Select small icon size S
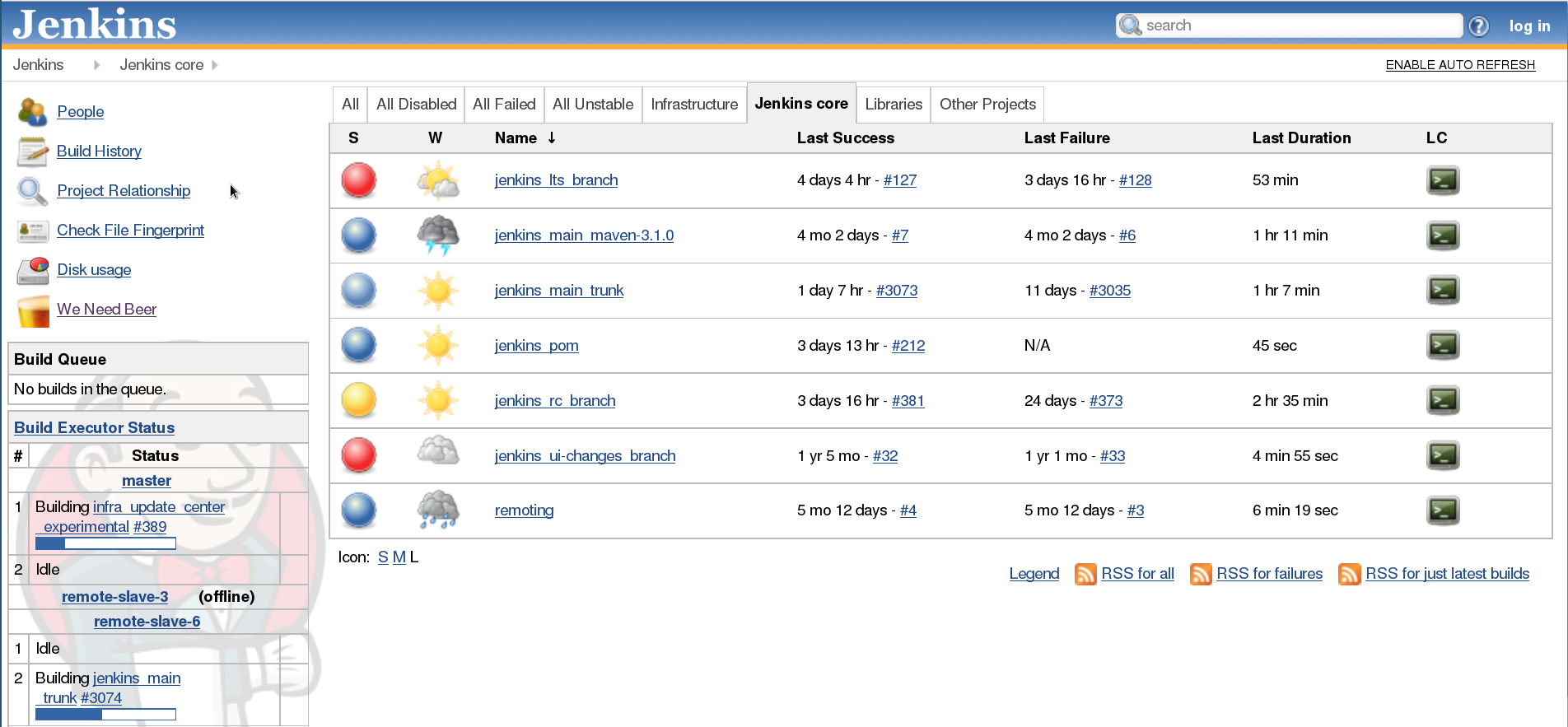 click(x=383, y=557)
